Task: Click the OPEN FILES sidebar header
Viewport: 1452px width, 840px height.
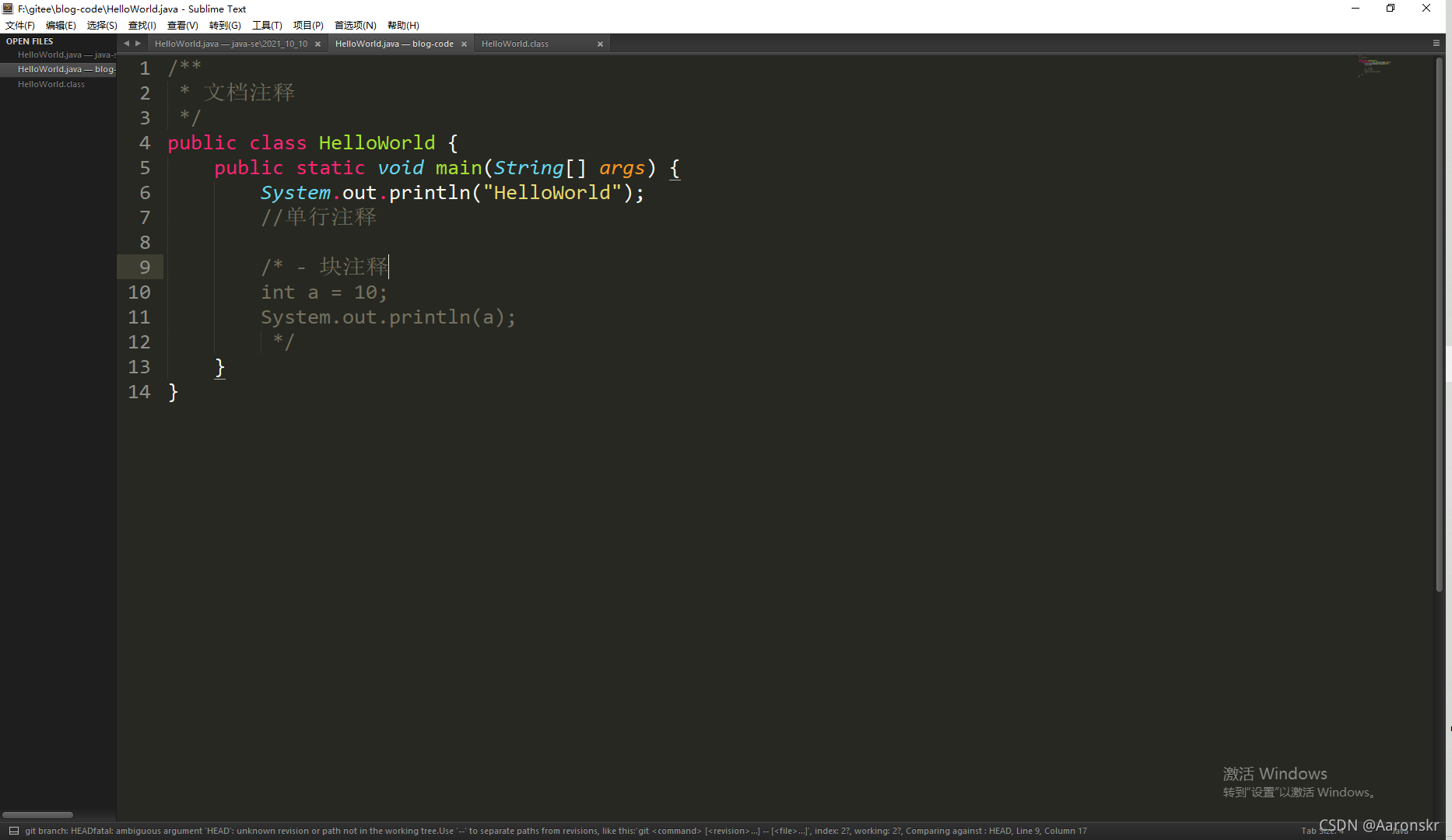Action: click(x=30, y=42)
